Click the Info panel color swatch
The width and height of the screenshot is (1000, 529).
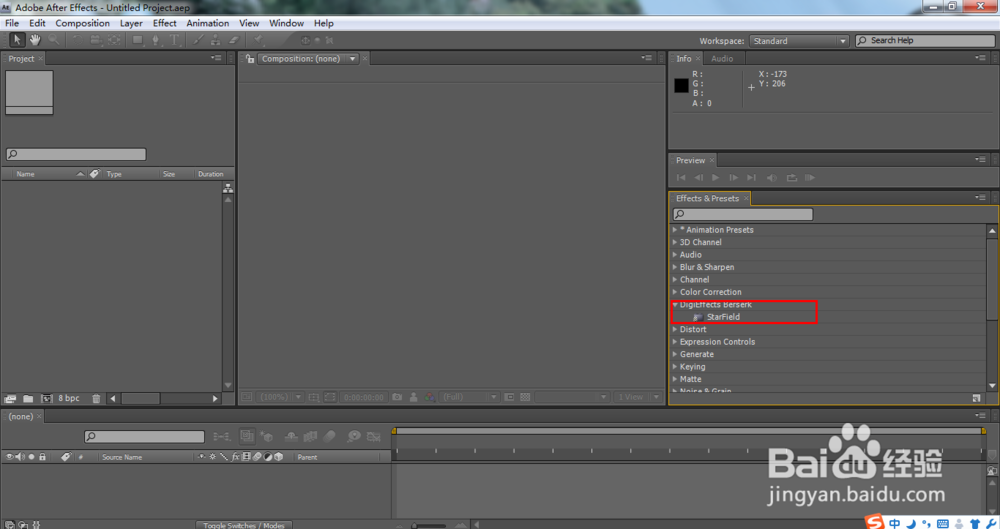pos(681,85)
